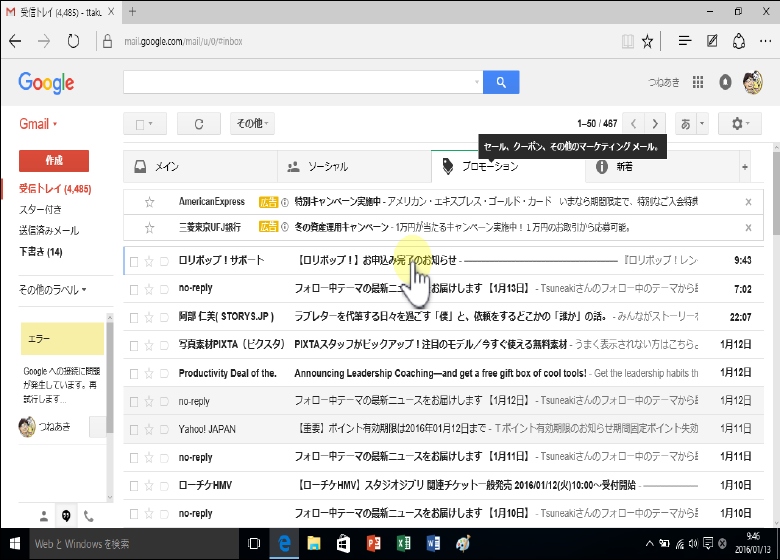Viewport: 780px width, 560px height.
Task: Select checkbox for ロリポップ!サポート mail
Action: tap(134, 261)
